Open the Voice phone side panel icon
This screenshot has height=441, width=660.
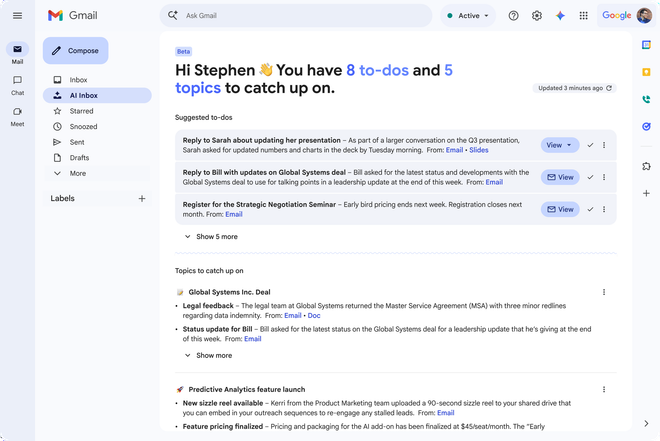646,99
